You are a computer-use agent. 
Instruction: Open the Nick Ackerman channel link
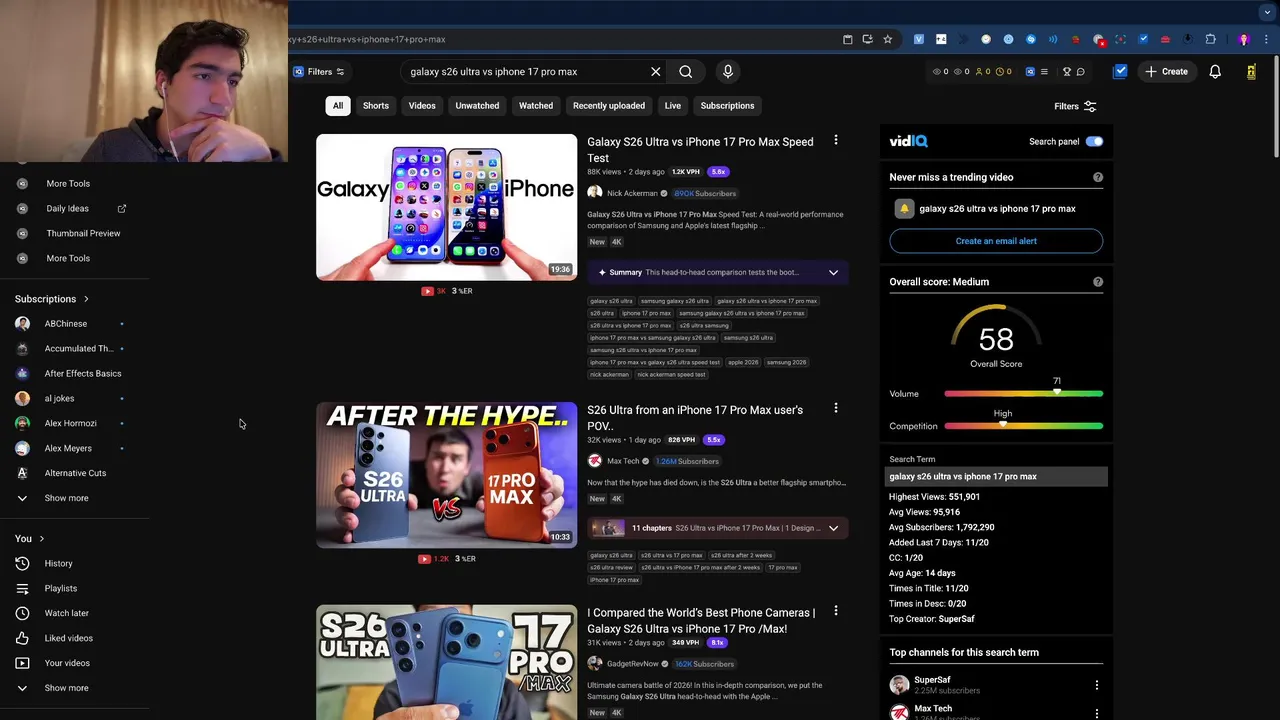click(x=632, y=193)
